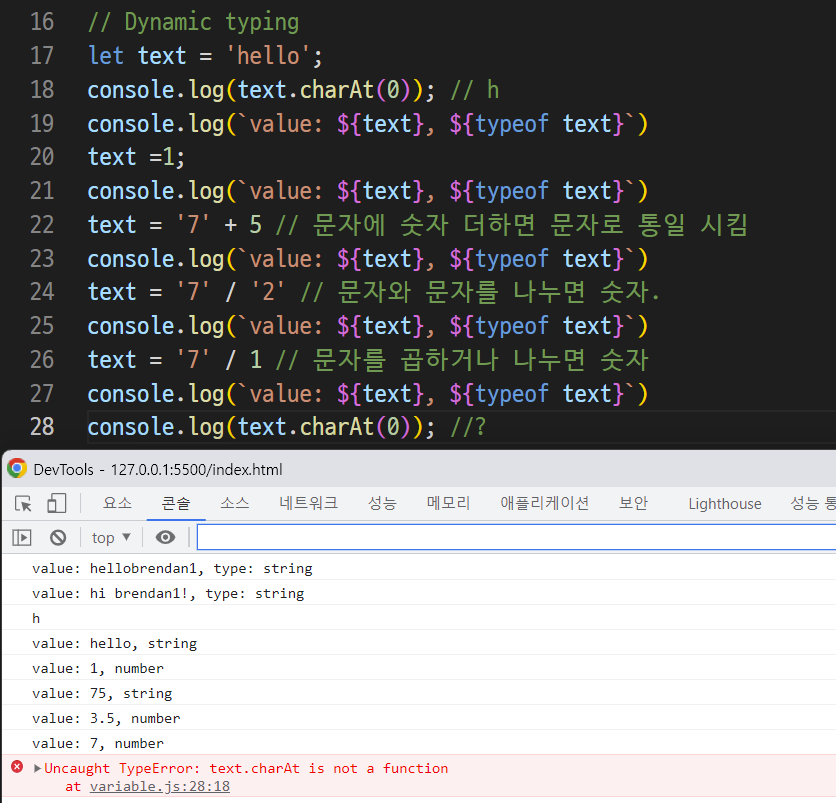Click console.log(text.charAt(0)) on line 28
This screenshot has height=803, width=836.
tap(261, 427)
